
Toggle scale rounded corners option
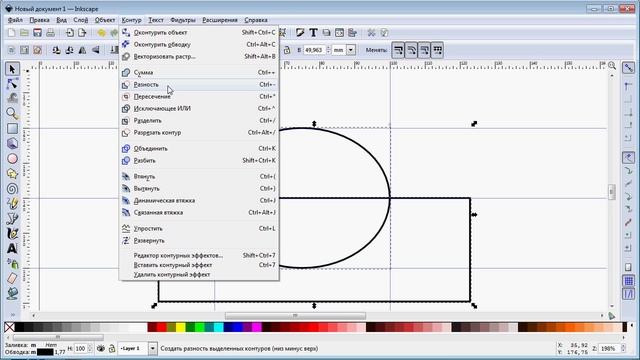(x=411, y=50)
